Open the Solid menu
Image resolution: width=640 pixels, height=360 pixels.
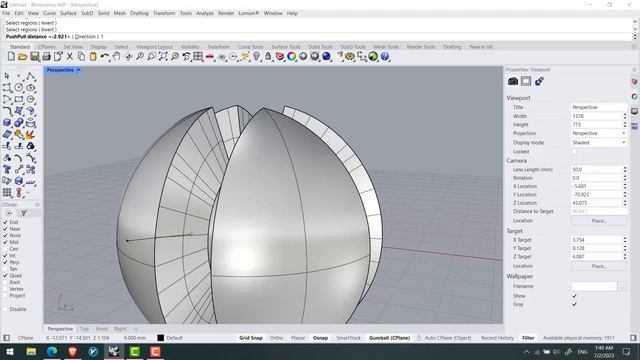pos(103,13)
